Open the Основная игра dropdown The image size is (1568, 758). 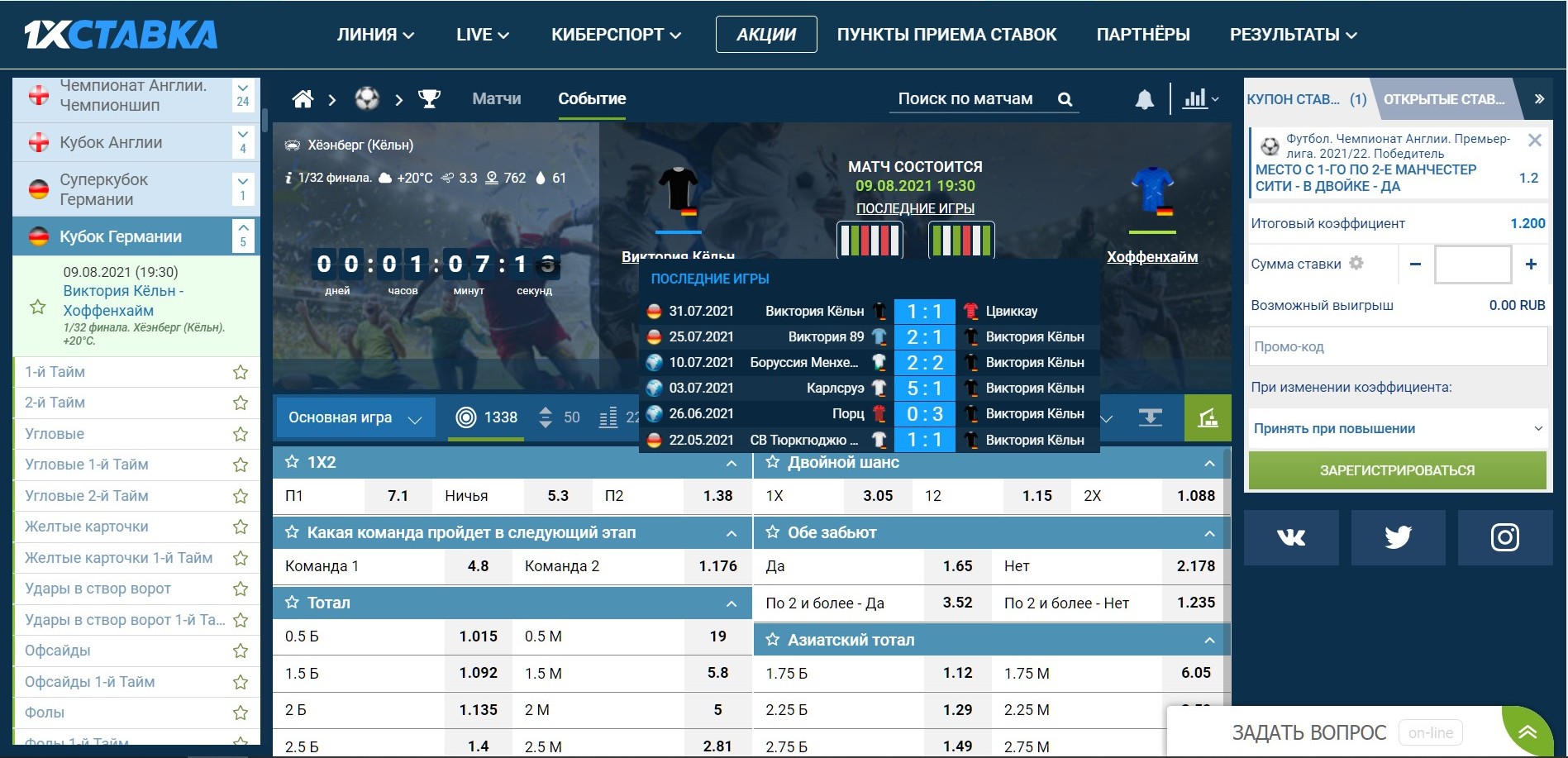[x=355, y=417]
